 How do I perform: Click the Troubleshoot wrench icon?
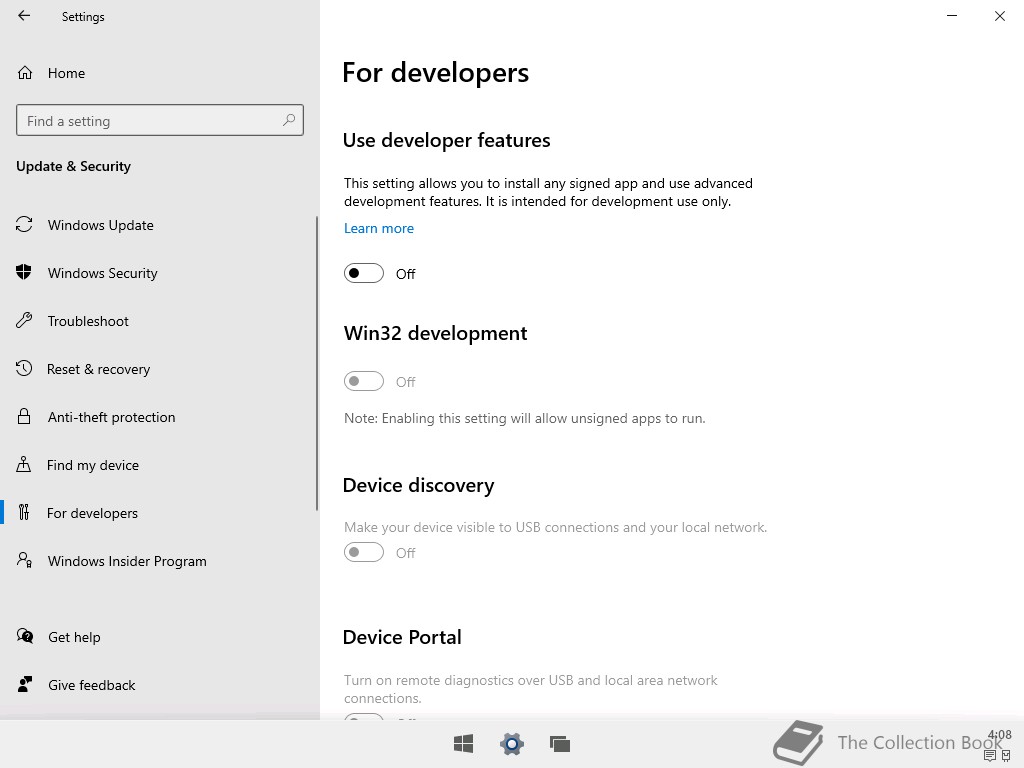pos(24,321)
